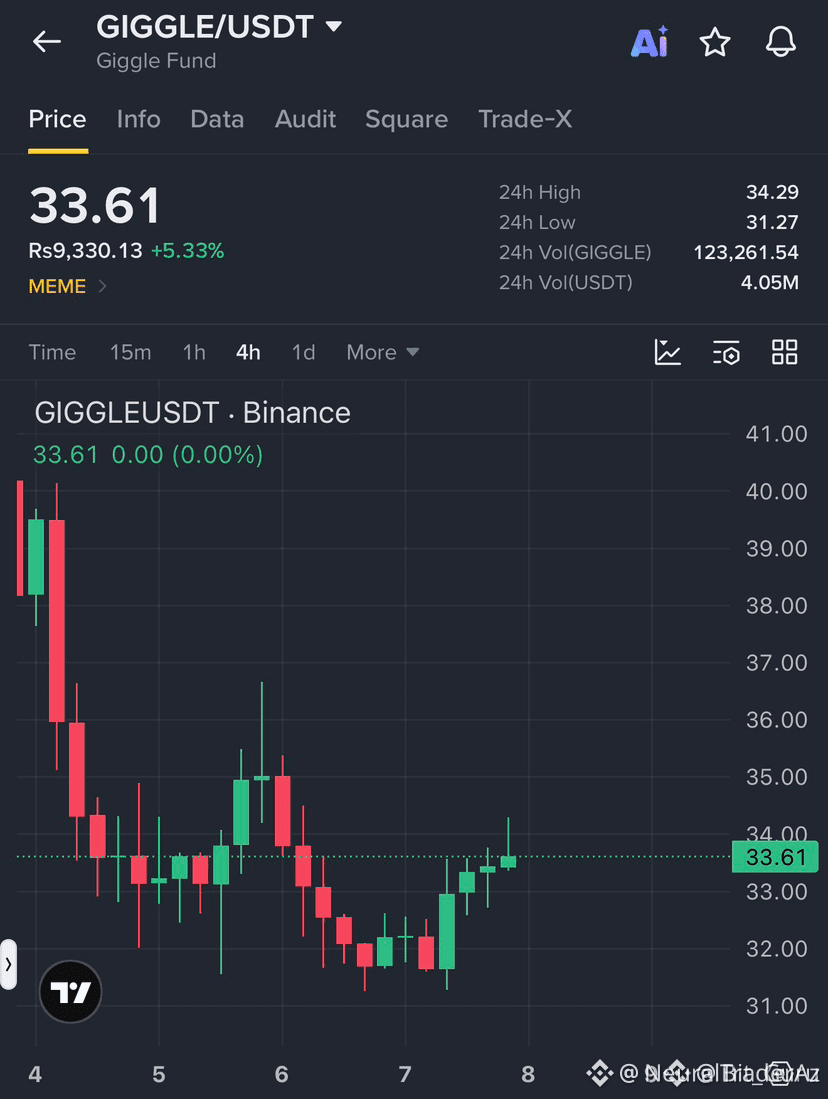Tap date label 7 on time axis
This screenshot has height=1099, width=828.
tap(405, 1074)
